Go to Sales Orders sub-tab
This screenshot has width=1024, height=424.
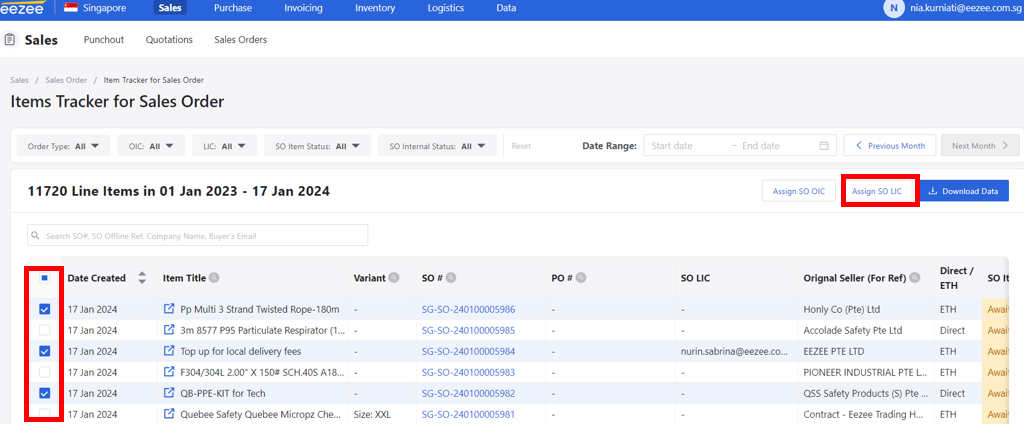click(240, 40)
